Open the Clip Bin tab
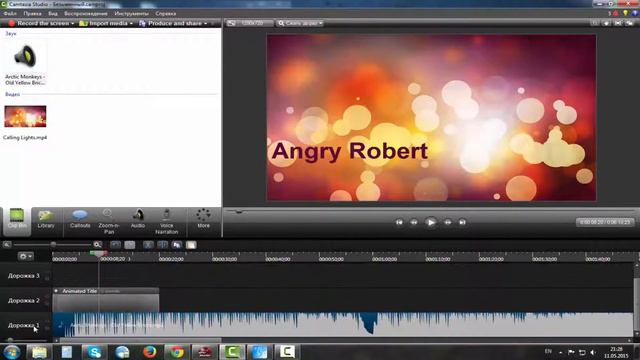 coord(17,221)
